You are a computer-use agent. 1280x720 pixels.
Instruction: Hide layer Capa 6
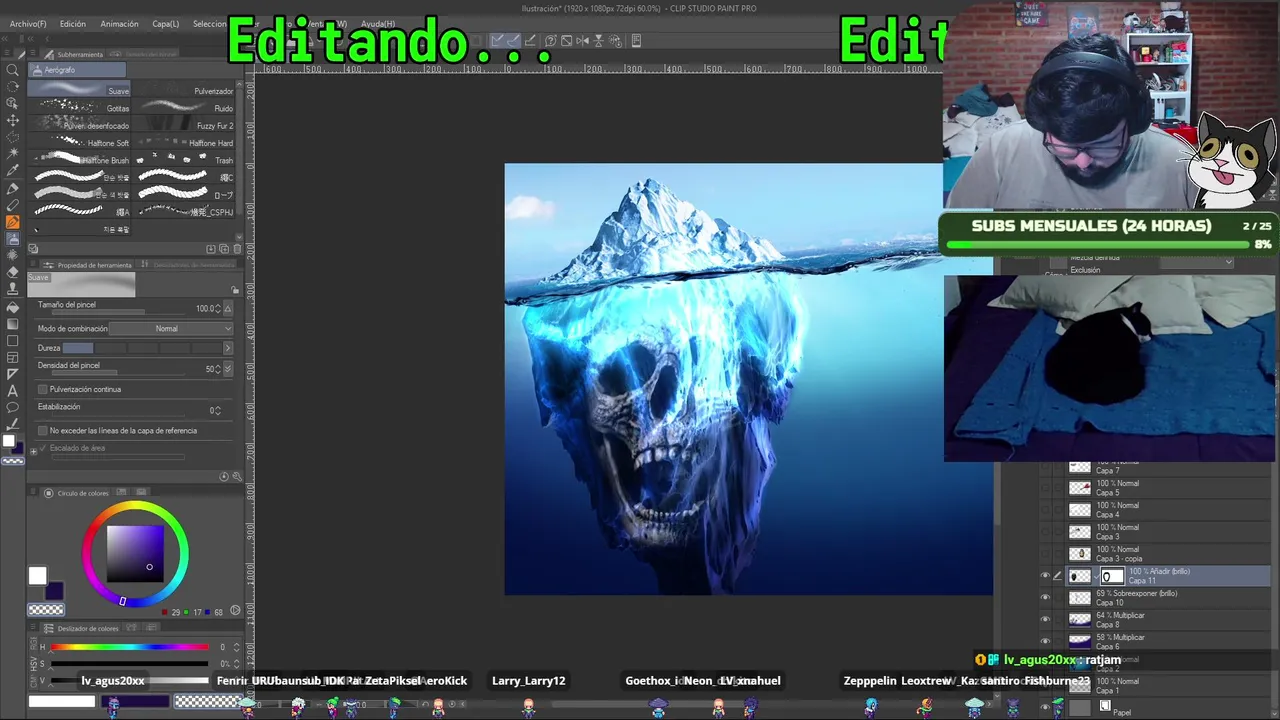click(1045, 642)
